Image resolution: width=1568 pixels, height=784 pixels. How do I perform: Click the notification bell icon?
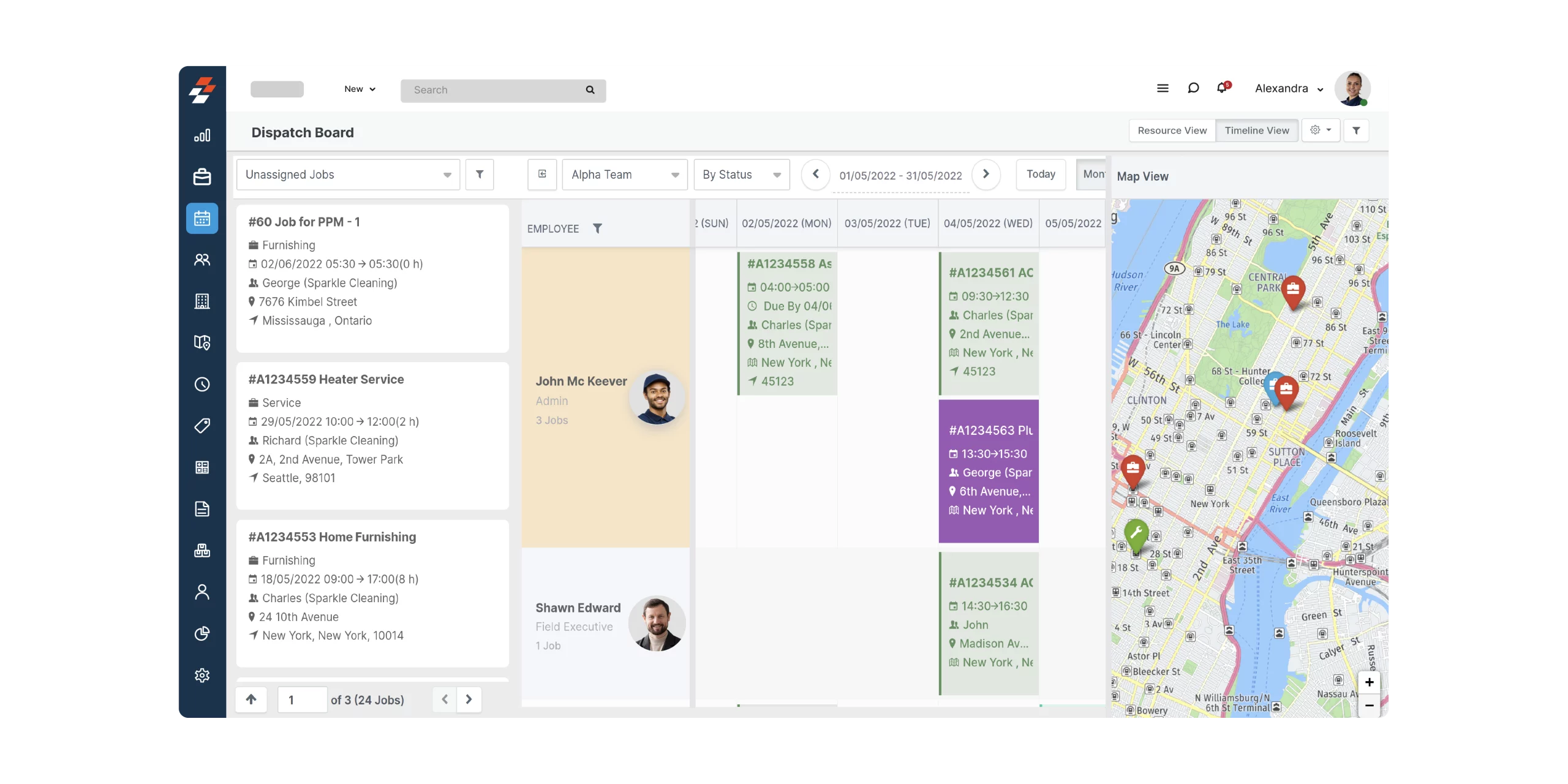pos(1222,88)
